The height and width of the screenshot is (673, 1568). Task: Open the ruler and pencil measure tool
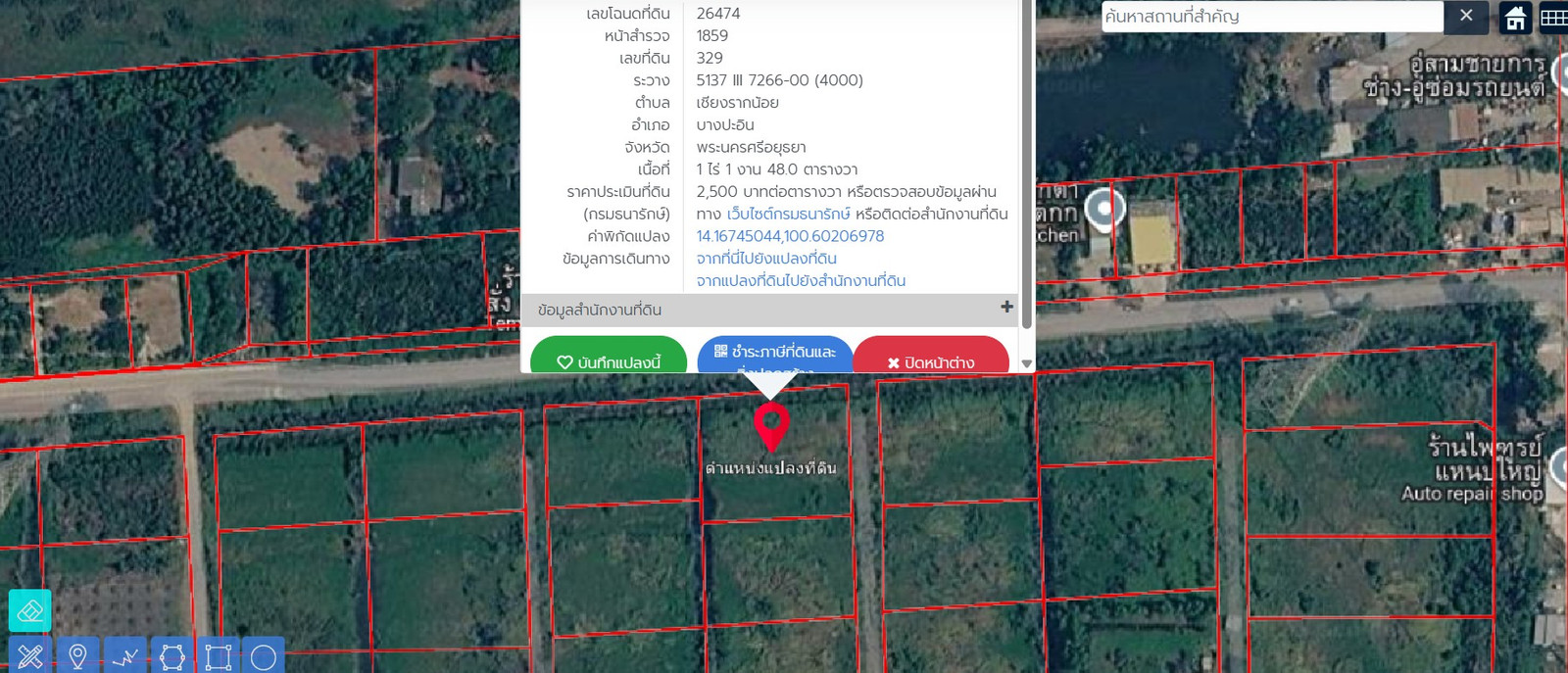[x=29, y=655]
